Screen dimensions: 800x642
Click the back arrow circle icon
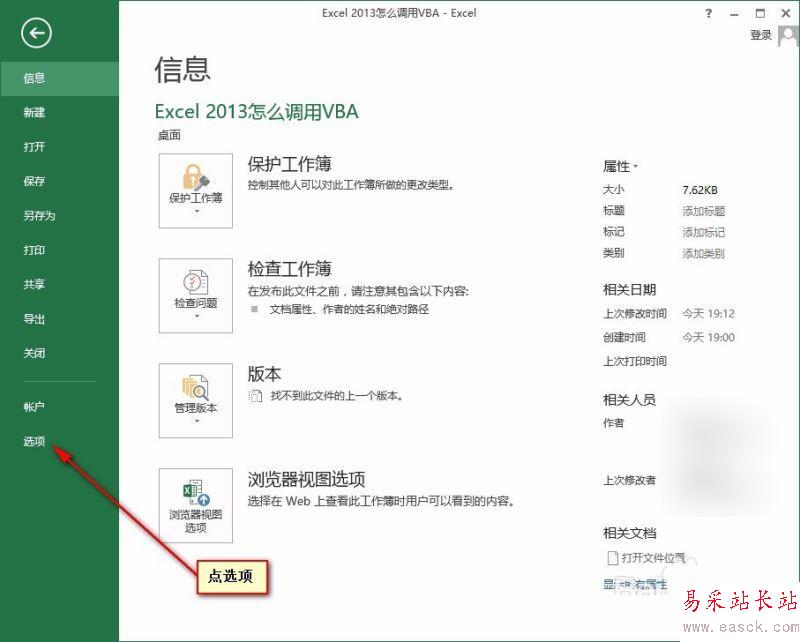[36, 33]
